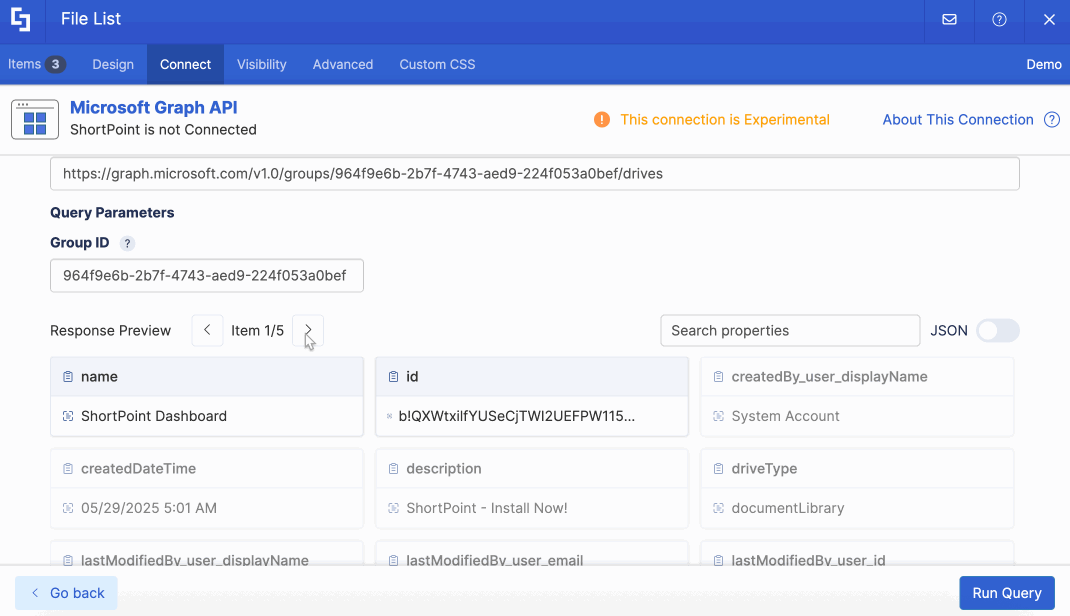Screen dimensions: 1070x616
Task: Open the help question mark in header
Action: (x=999, y=19)
